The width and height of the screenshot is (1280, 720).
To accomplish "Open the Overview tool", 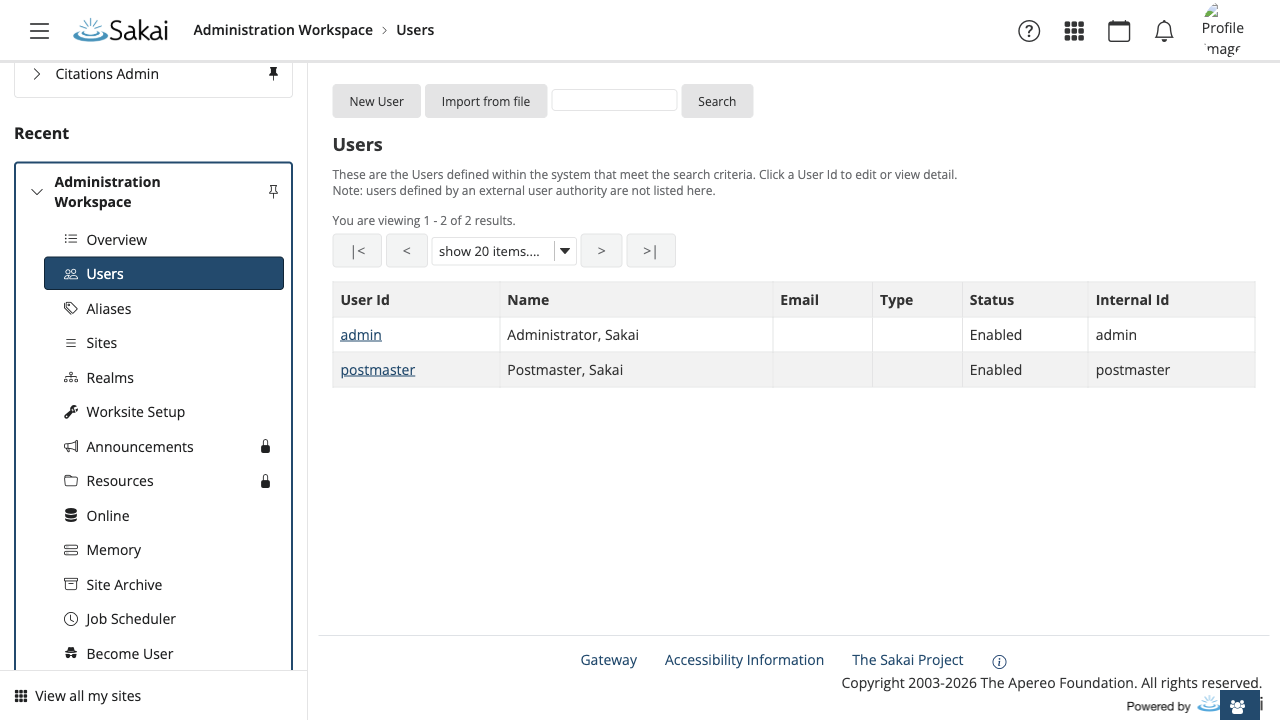I will click(164, 240).
